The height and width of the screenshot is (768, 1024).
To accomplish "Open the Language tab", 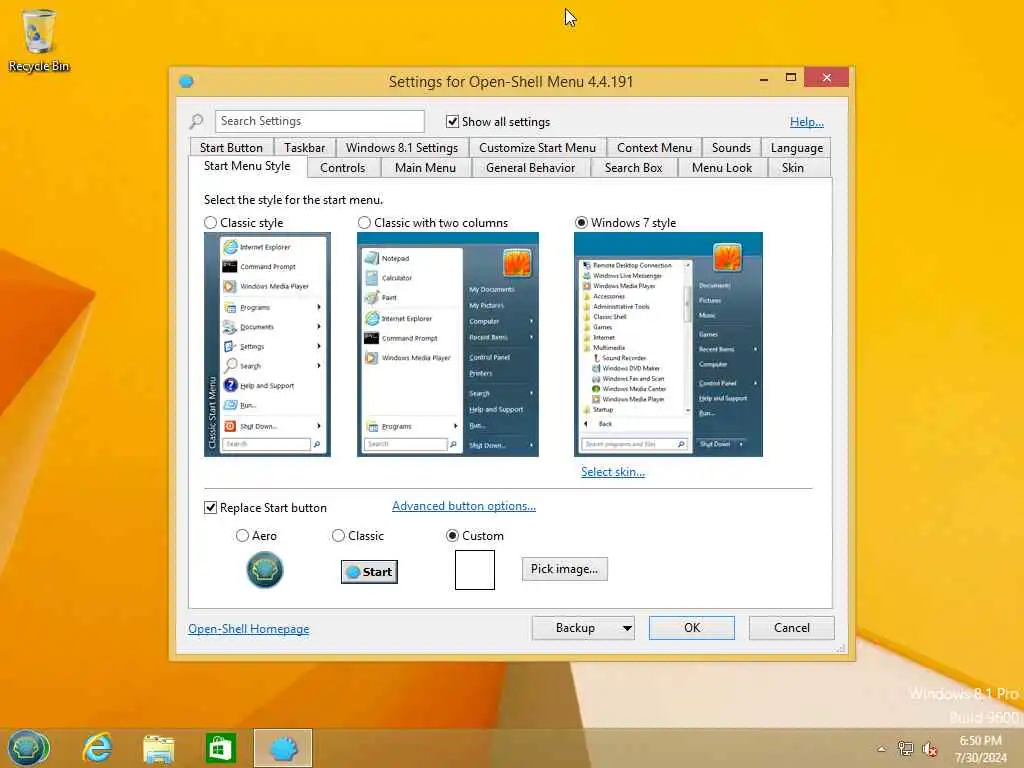I will [797, 148].
